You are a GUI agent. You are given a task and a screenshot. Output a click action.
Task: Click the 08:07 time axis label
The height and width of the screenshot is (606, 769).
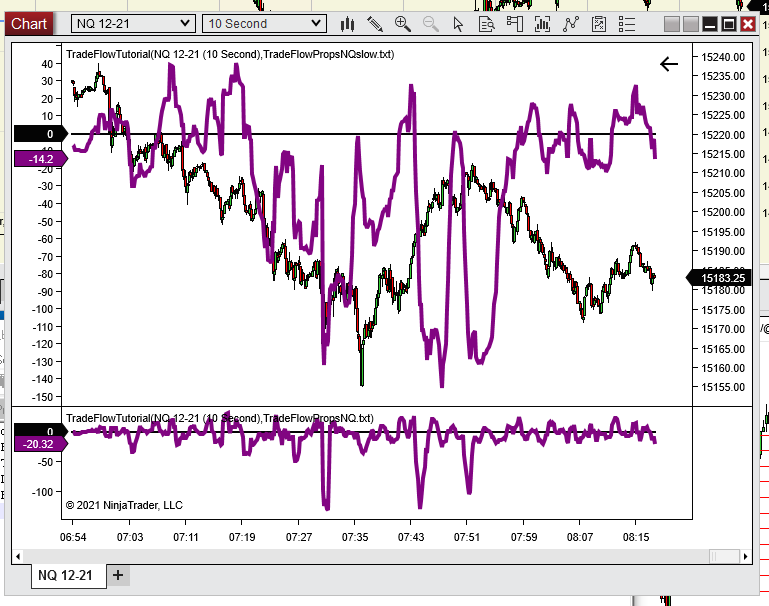pyautogui.click(x=580, y=537)
